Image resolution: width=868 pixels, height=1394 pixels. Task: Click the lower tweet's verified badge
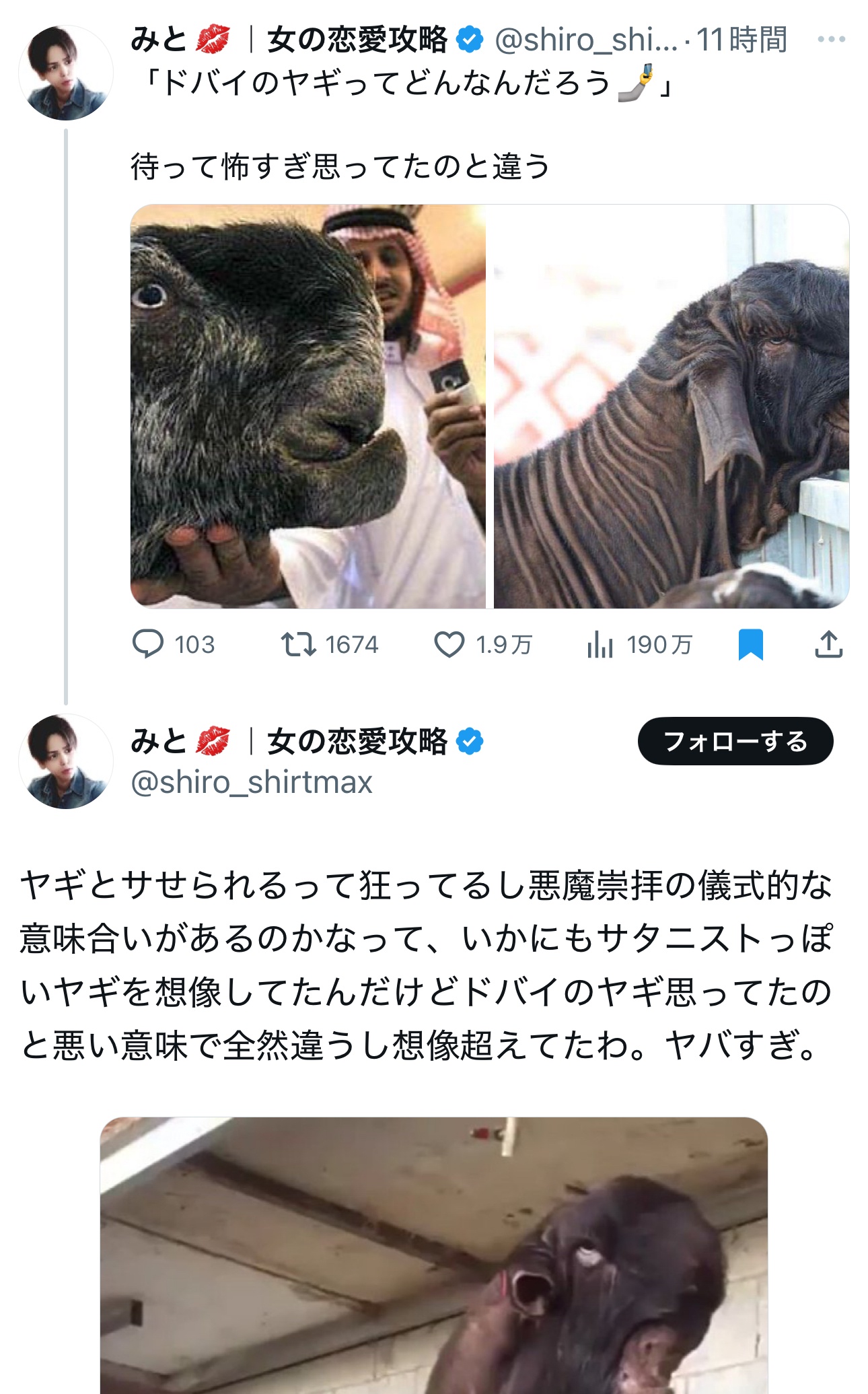[470, 741]
